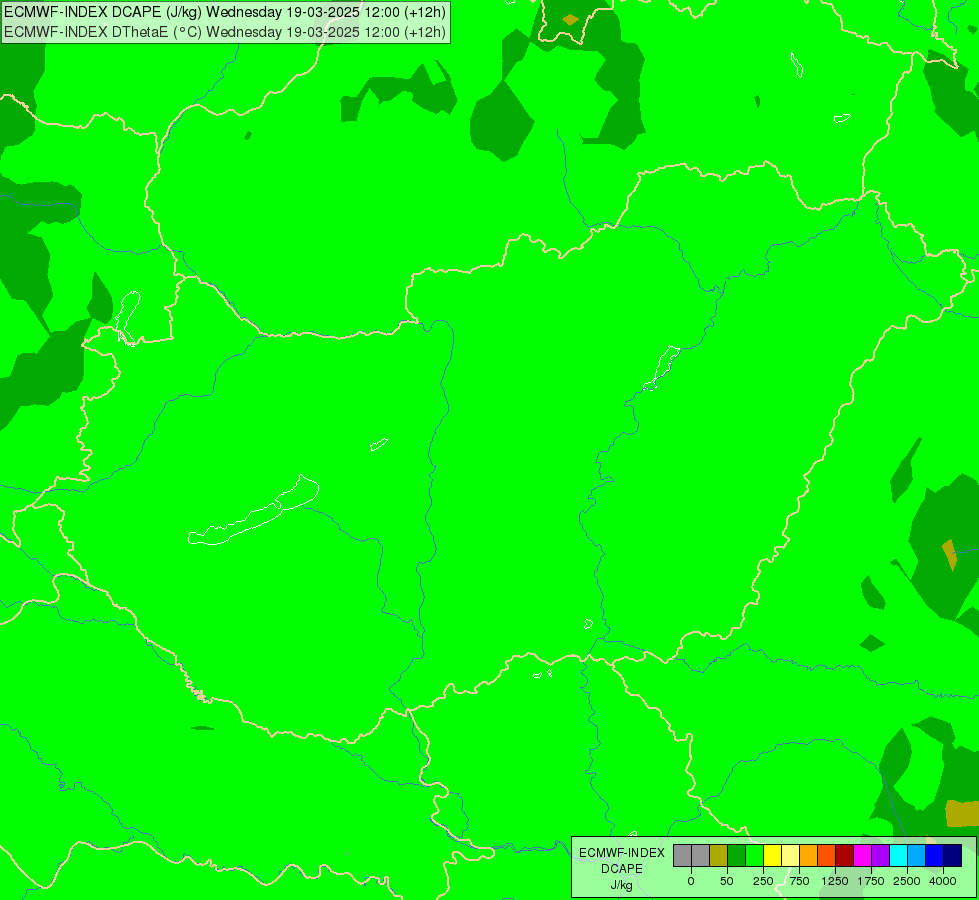Click the olive swatch in the DCAPE legend
The height and width of the screenshot is (900, 979).
pyautogui.click(x=719, y=856)
